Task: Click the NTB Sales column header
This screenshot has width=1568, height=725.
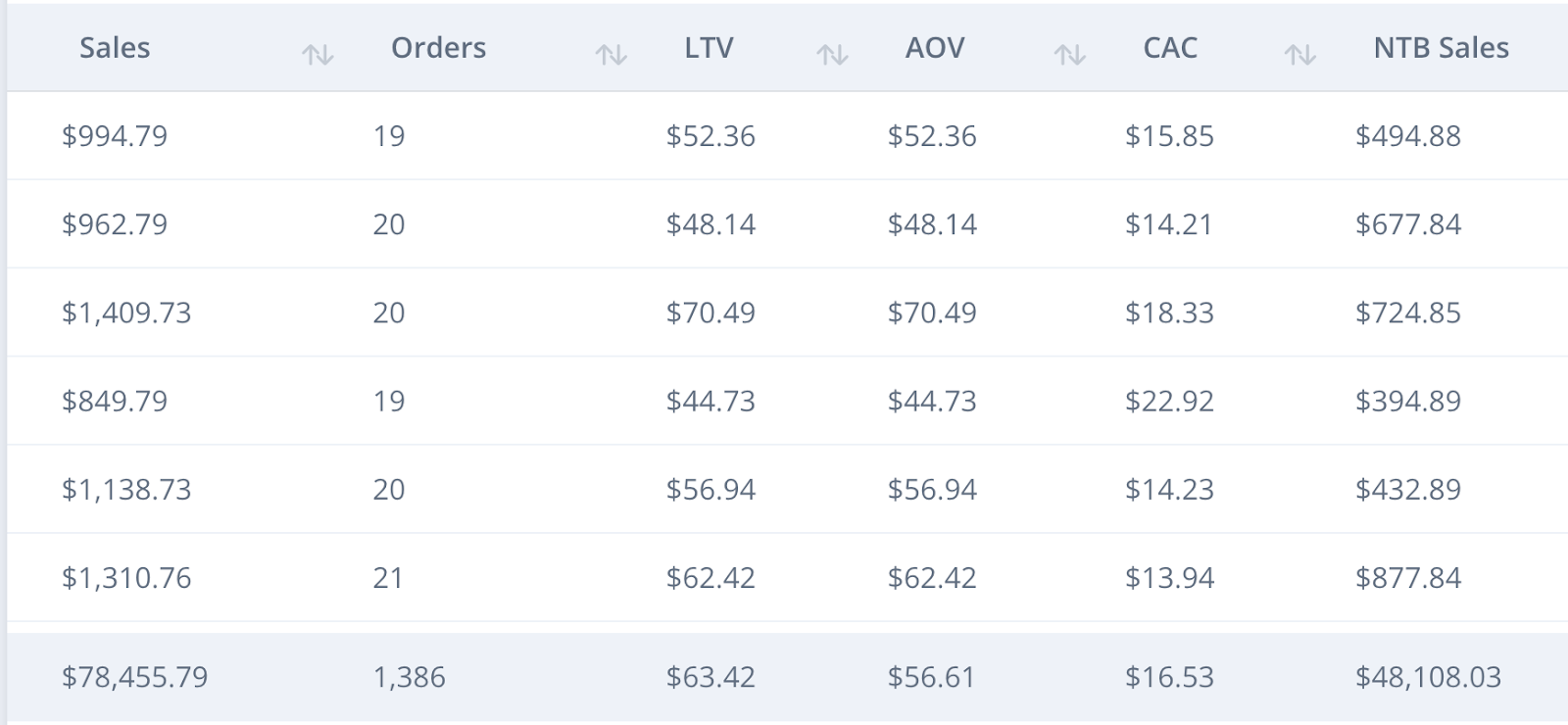Action: pyautogui.click(x=1441, y=48)
